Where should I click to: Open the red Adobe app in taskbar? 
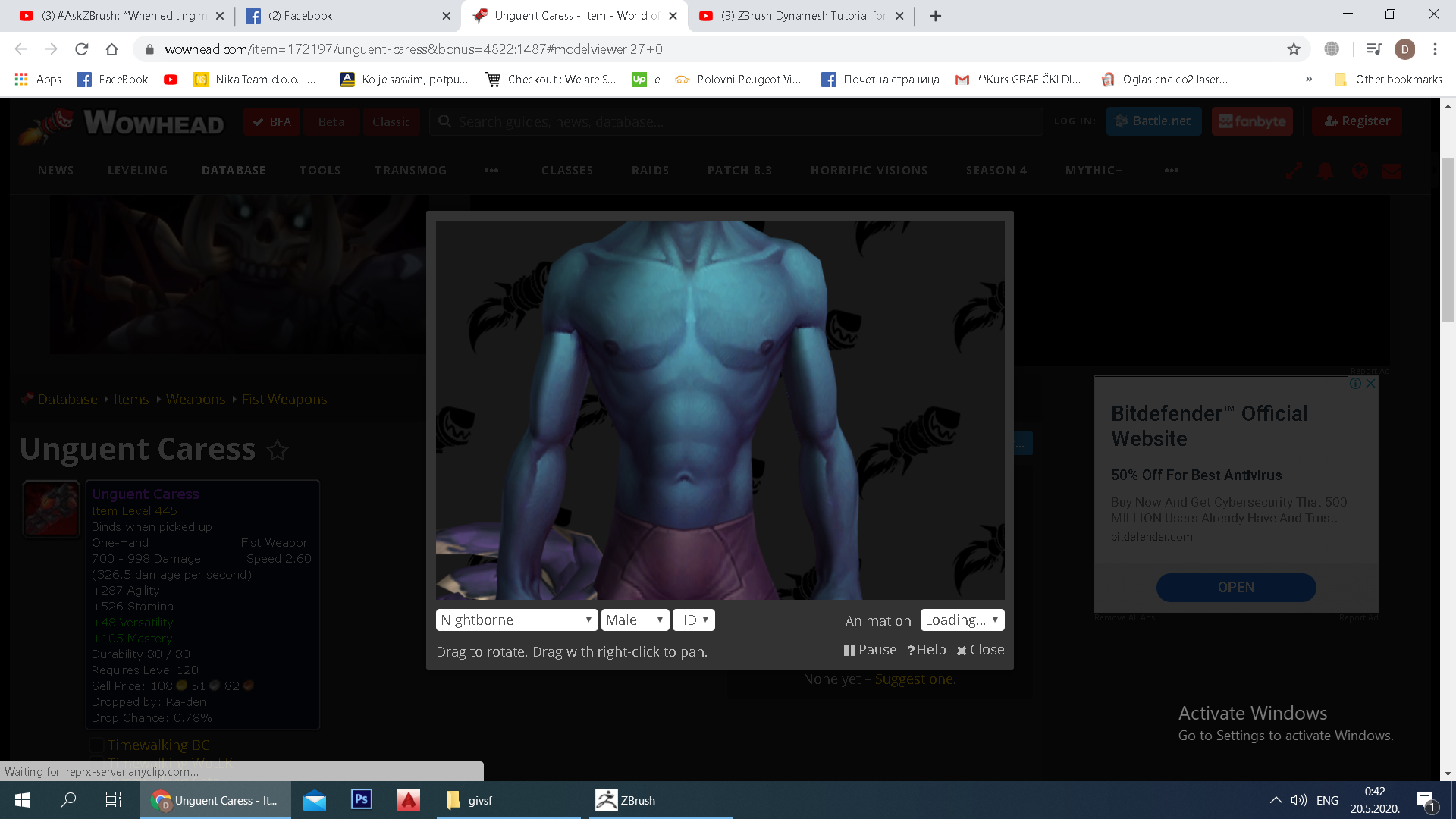click(409, 800)
